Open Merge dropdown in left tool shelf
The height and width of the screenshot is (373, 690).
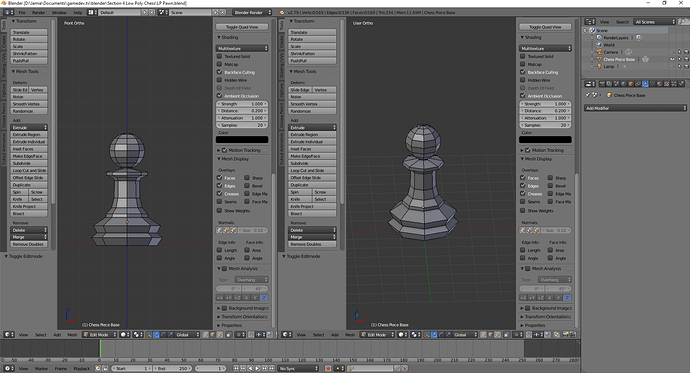[29, 237]
